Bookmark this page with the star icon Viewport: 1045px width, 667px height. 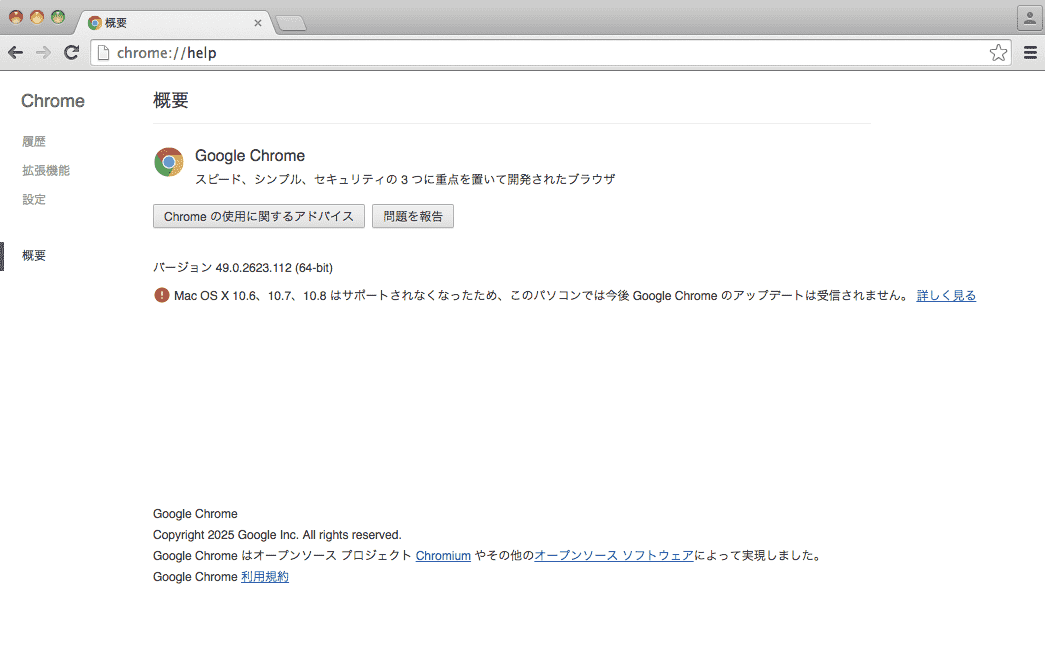coord(998,53)
